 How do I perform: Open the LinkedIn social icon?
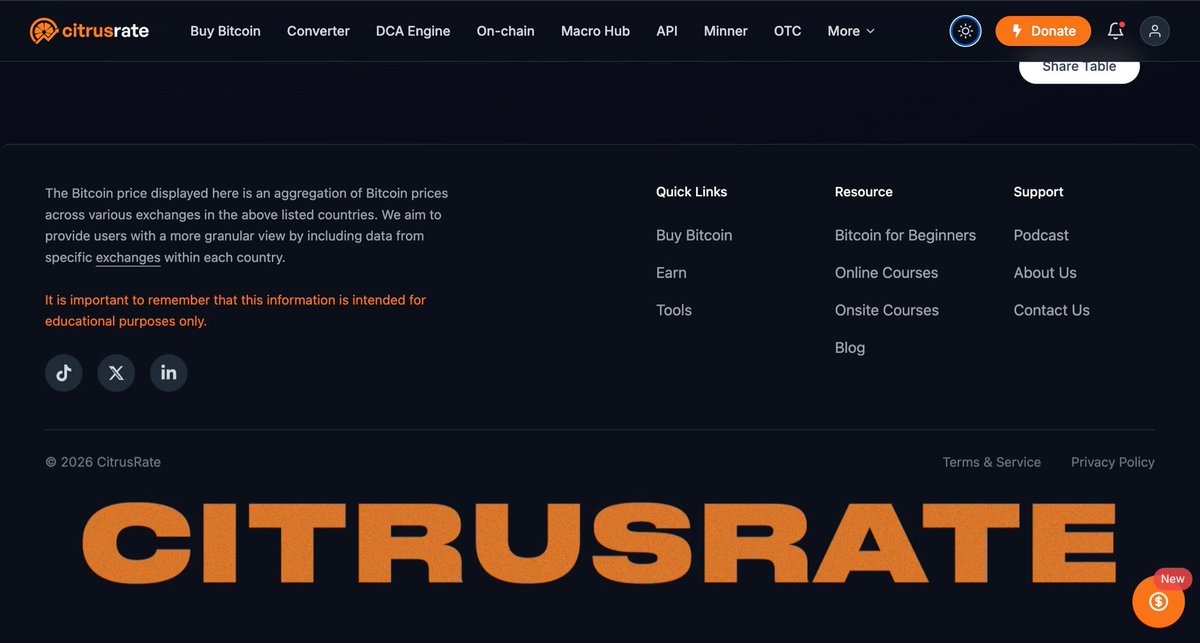coord(169,373)
